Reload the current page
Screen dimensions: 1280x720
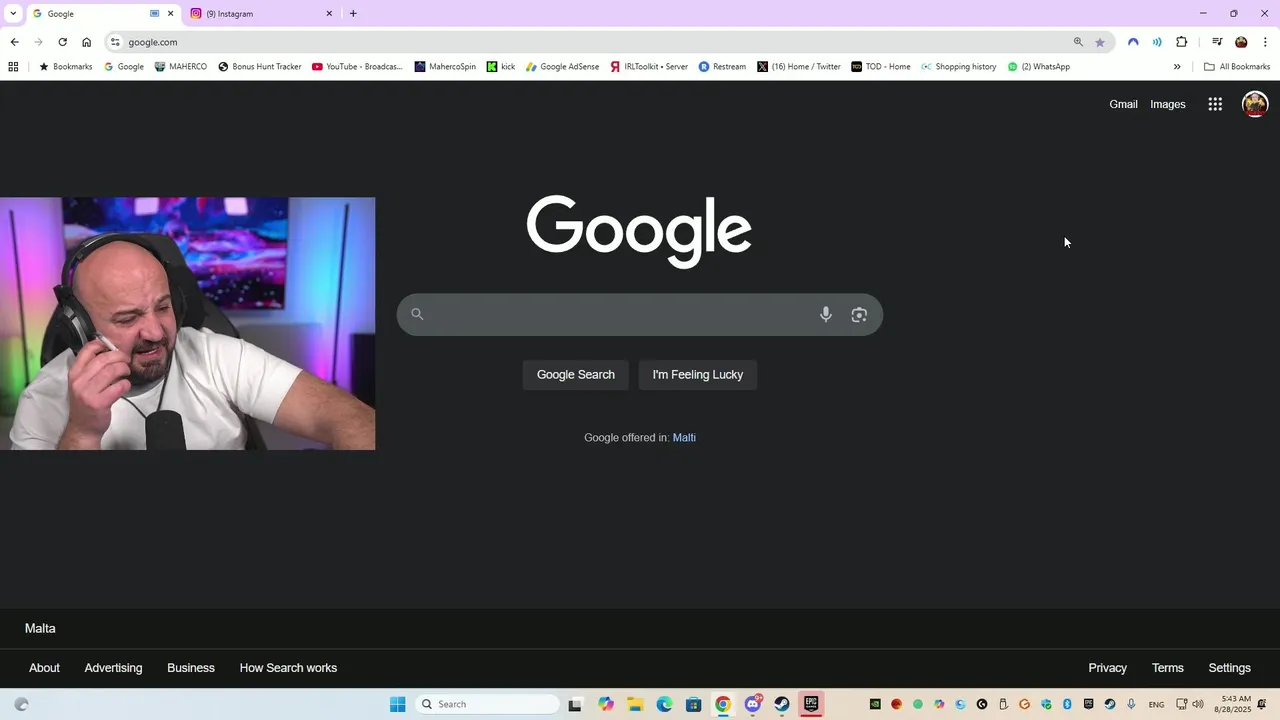(62, 42)
